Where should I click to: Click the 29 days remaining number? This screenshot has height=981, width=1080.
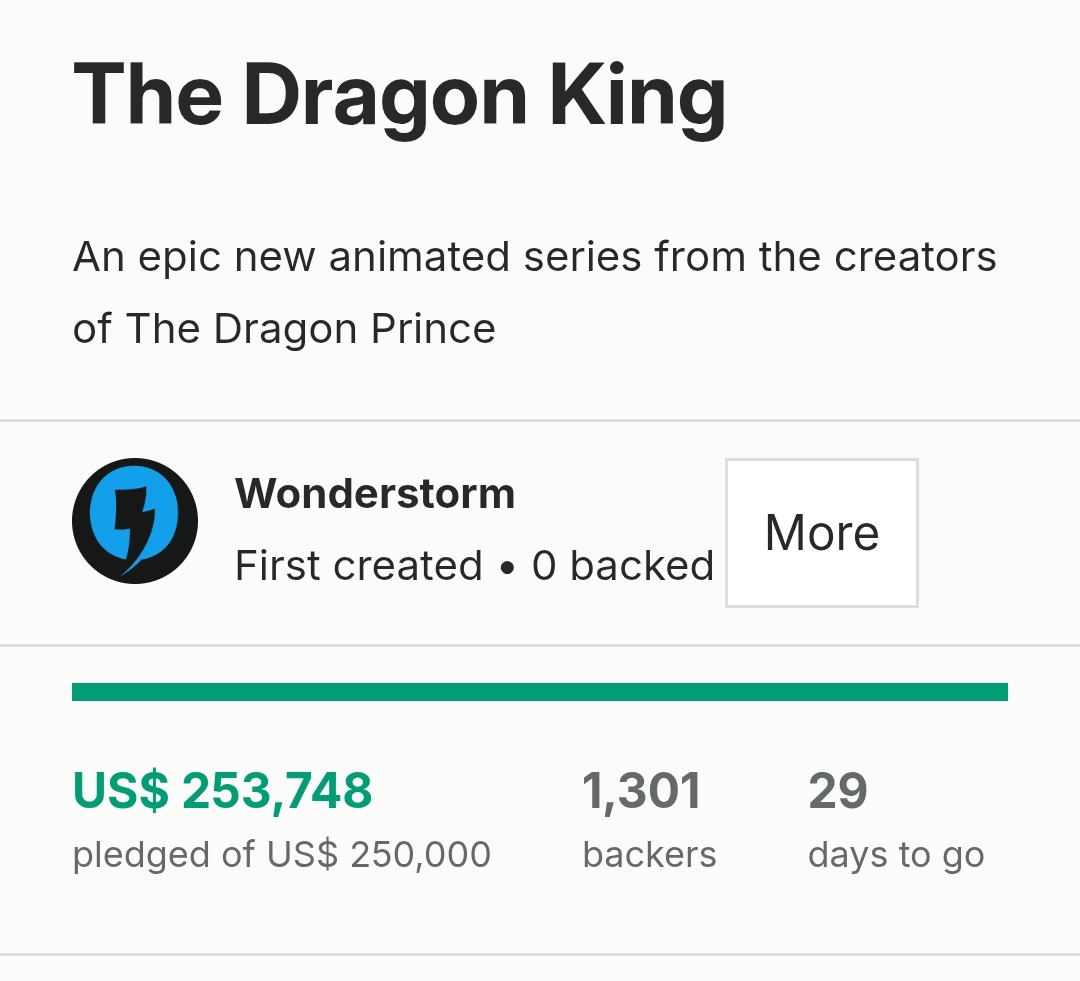coord(838,791)
